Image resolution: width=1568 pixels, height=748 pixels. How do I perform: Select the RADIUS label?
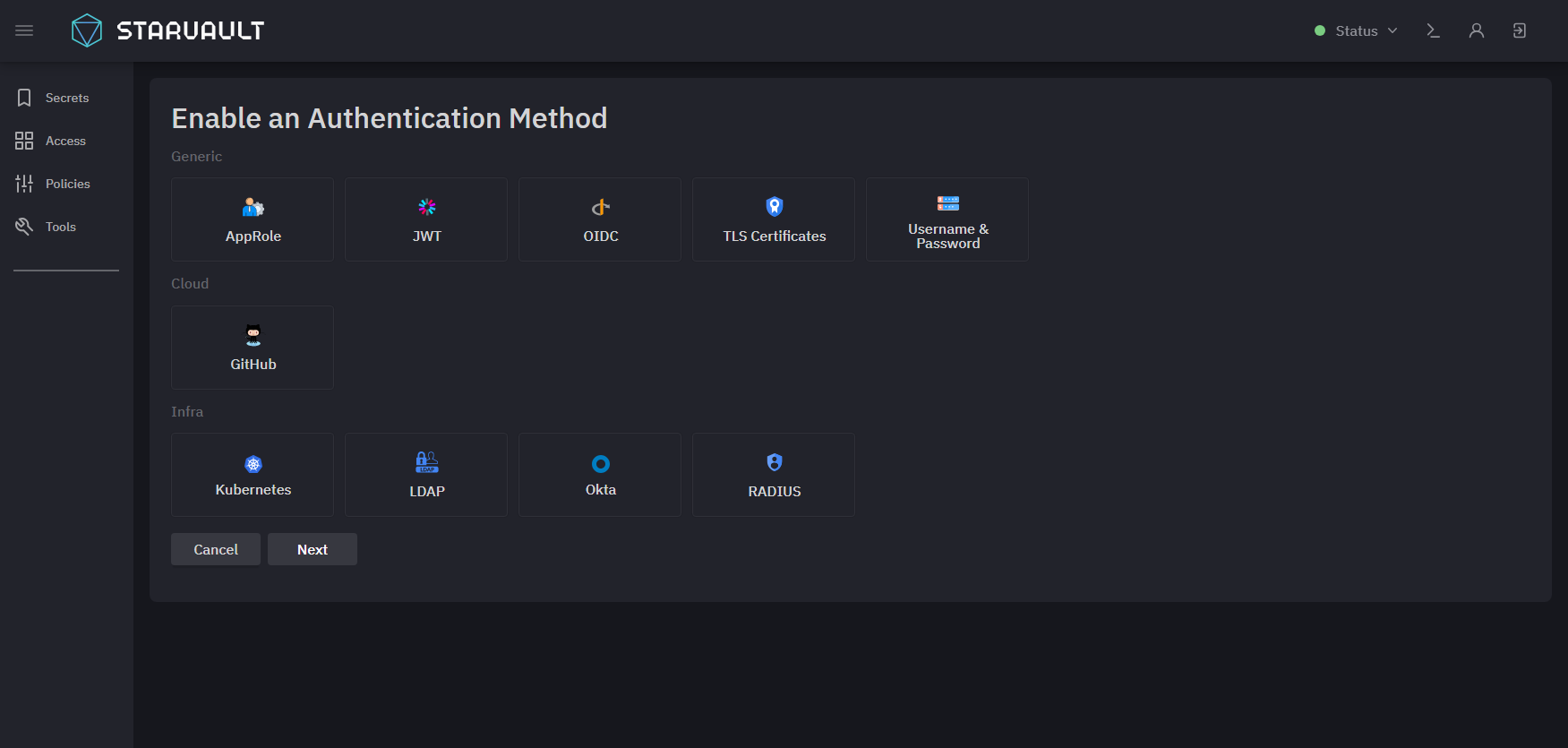775,492
